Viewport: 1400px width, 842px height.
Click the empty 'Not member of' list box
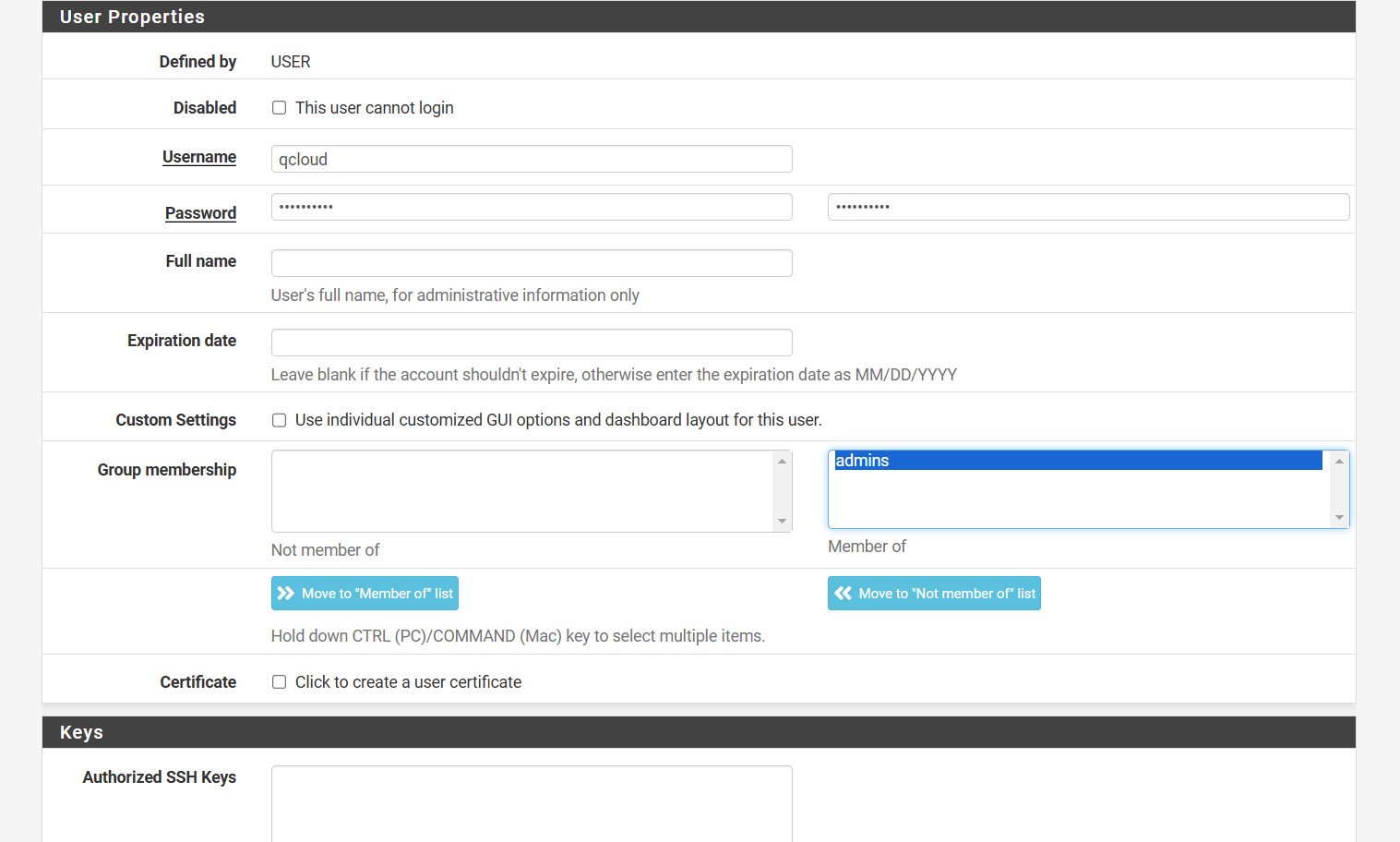click(522, 491)
